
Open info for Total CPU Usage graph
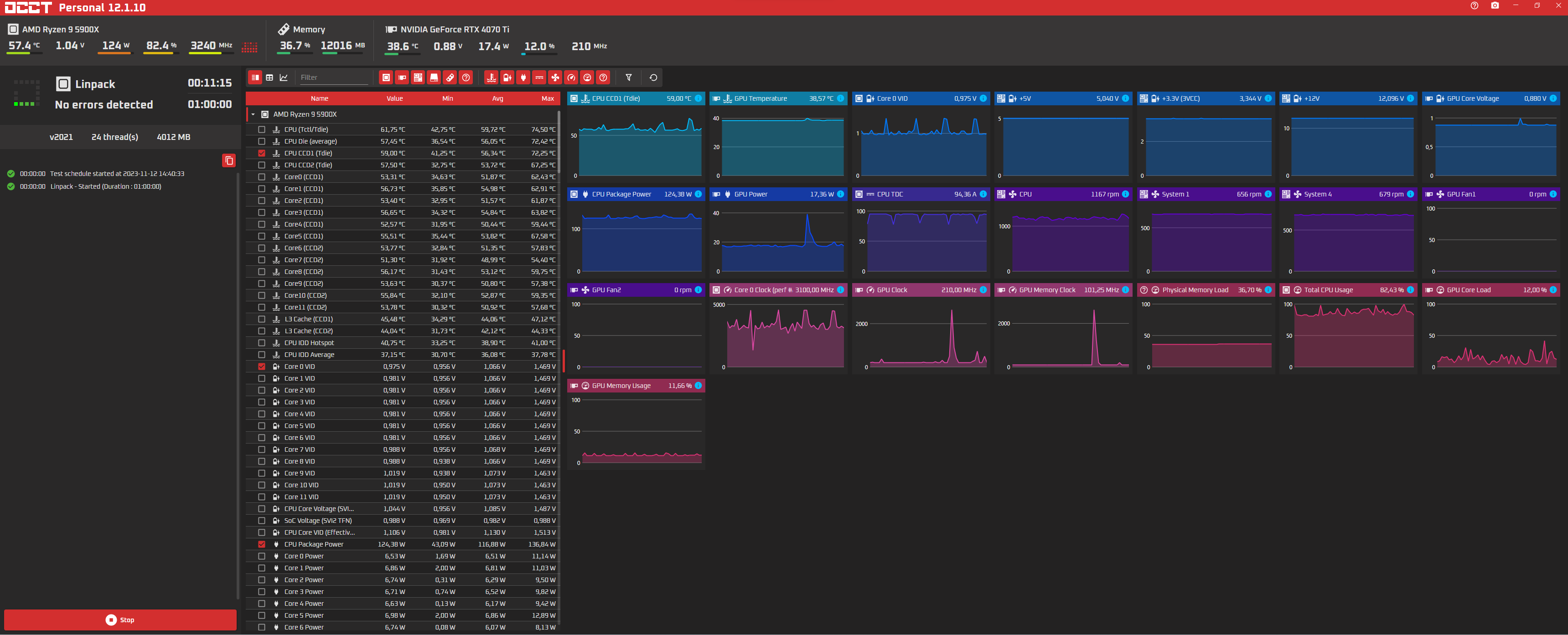(1410, 290)
